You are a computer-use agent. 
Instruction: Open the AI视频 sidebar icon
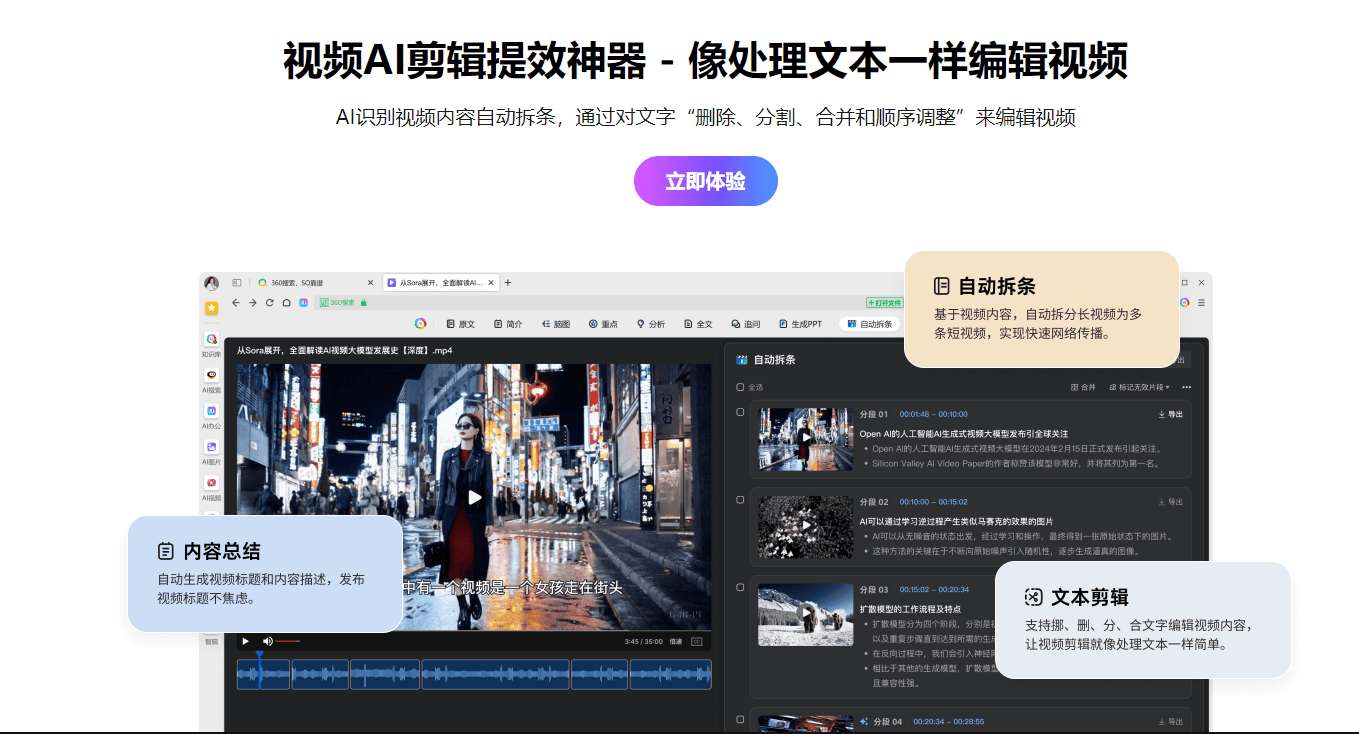coord(211,483)
